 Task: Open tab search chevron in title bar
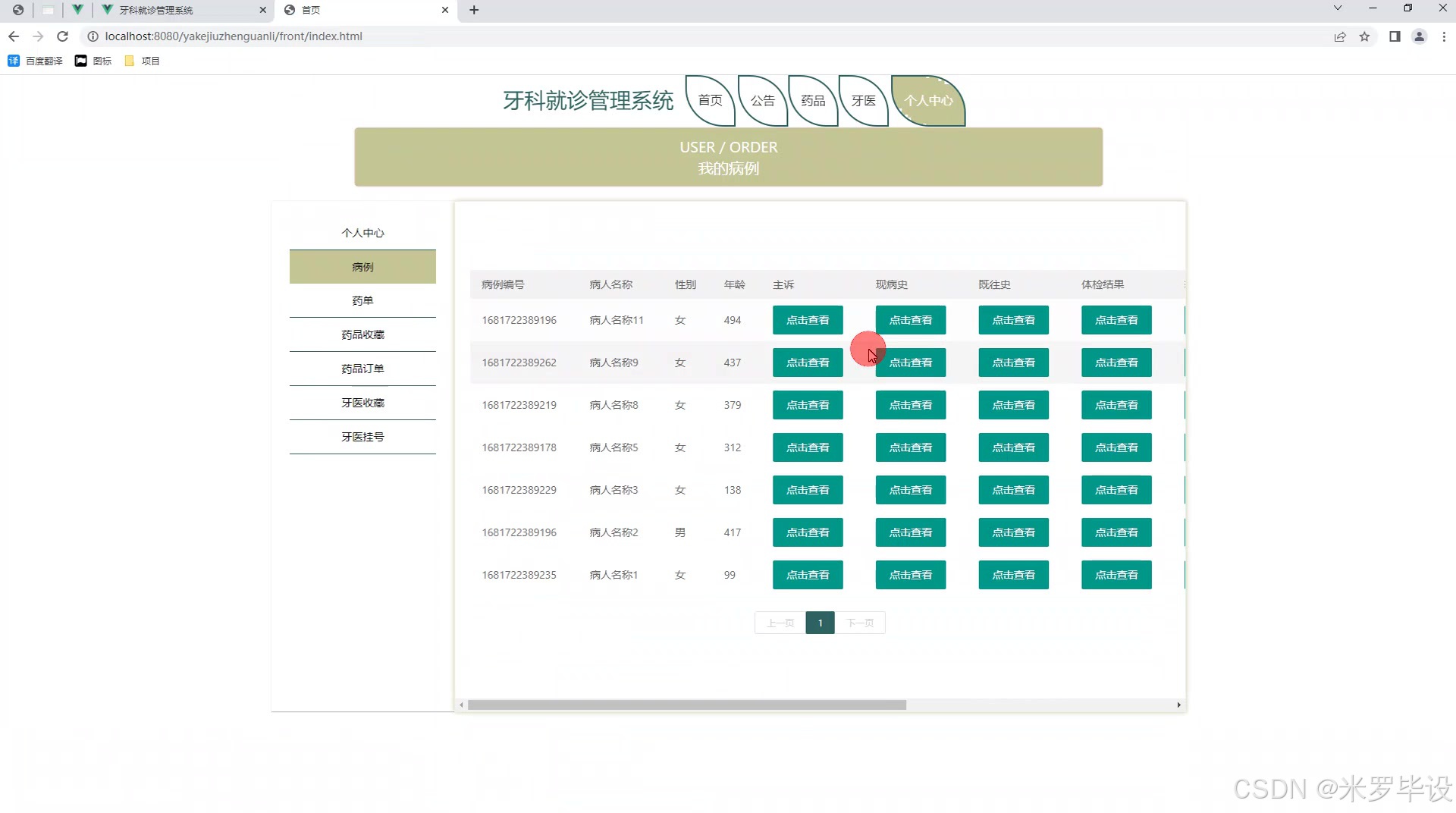point(1338,8)
